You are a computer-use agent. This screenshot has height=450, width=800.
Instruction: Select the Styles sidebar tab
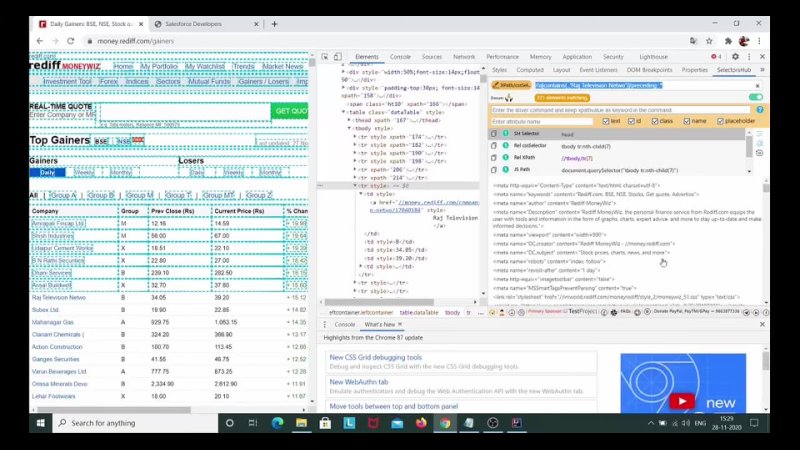(x=499, y=70)
